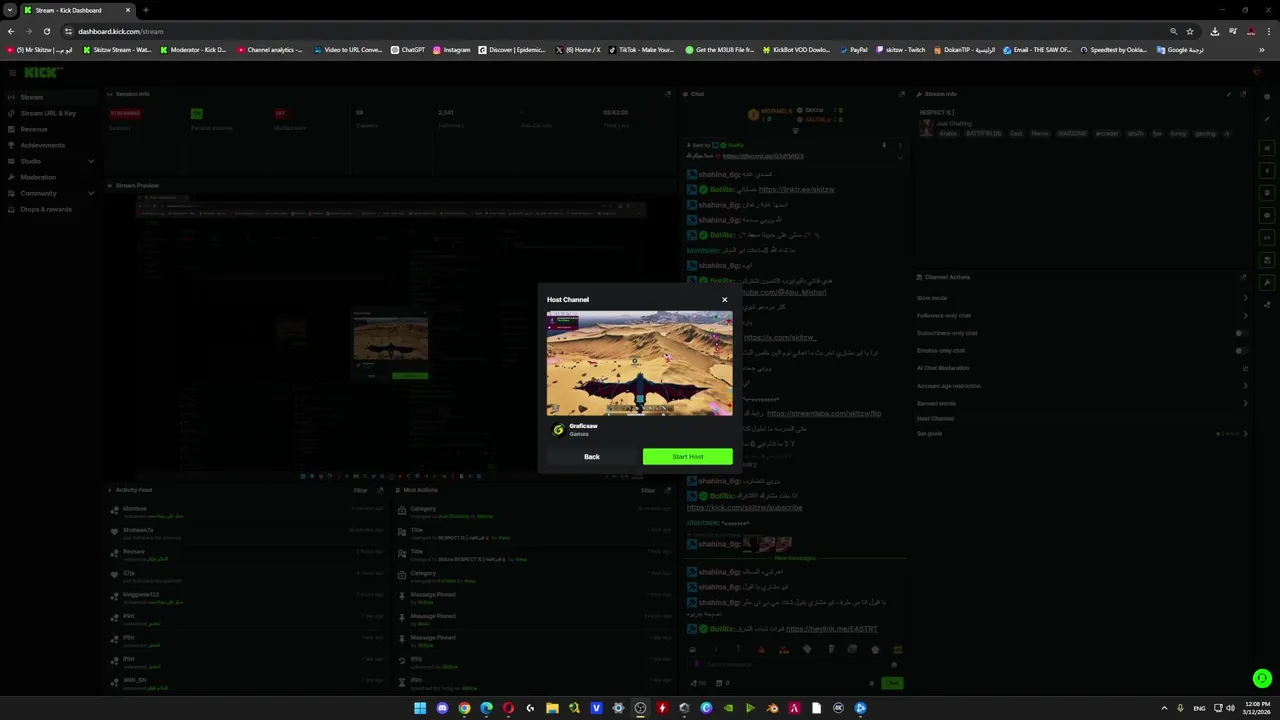The image size is (1280, 720).
Task: Toggle Emotes-only chat switch
Action: coord(1241,351)
